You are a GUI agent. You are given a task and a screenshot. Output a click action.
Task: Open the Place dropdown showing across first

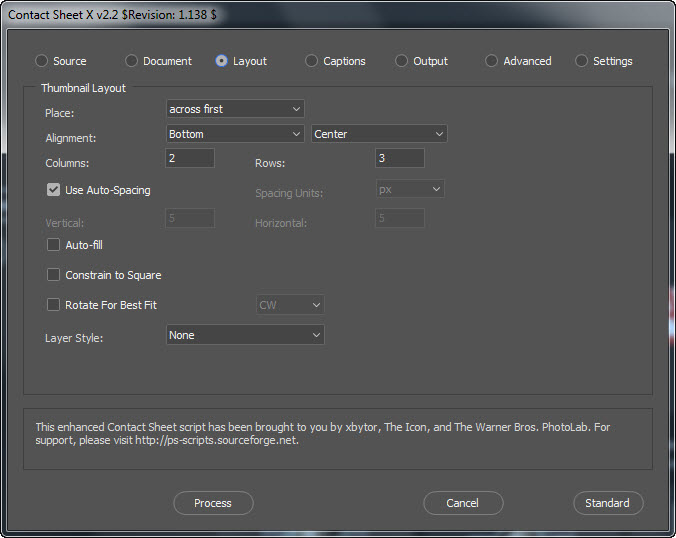[x=235, y=109]
